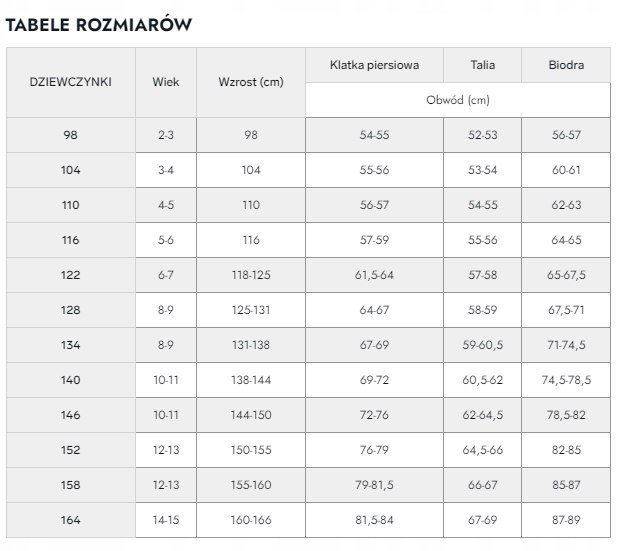This screenshot has height=551, width=617.
Task: Select hips value 74,5-78,5
Action: click(565, 380)
